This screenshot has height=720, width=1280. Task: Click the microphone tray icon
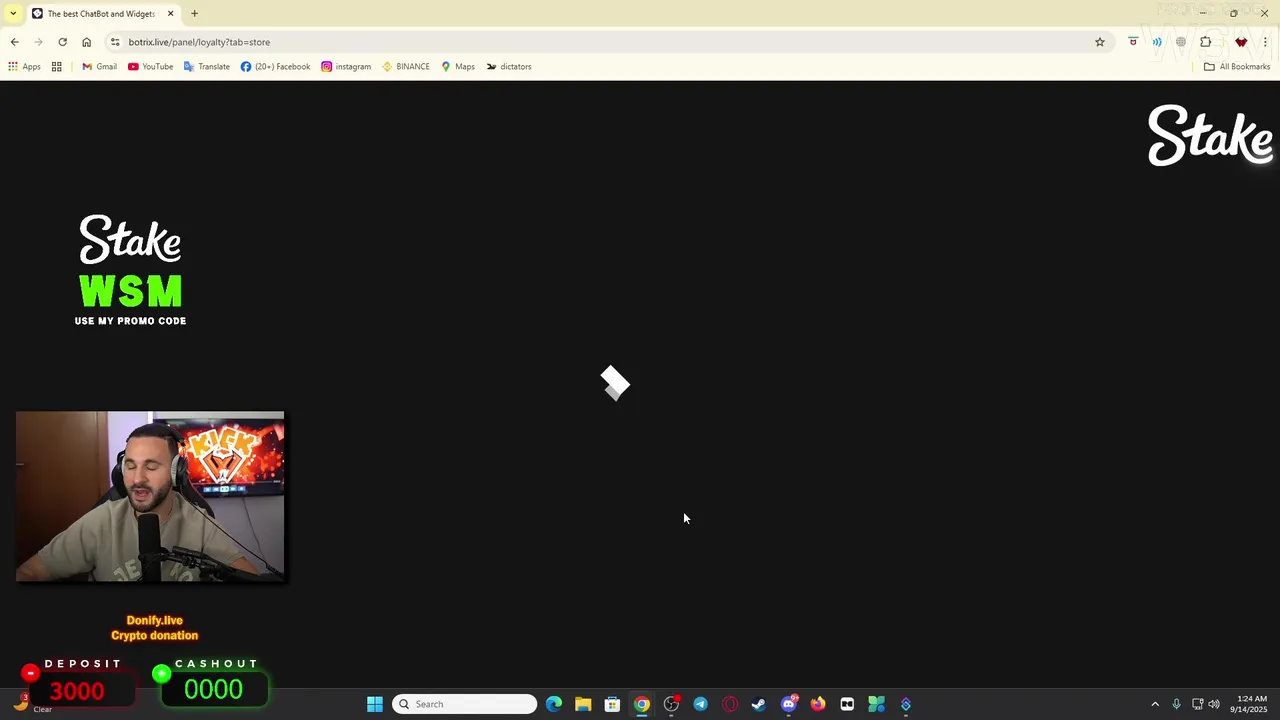[1176, 704]
